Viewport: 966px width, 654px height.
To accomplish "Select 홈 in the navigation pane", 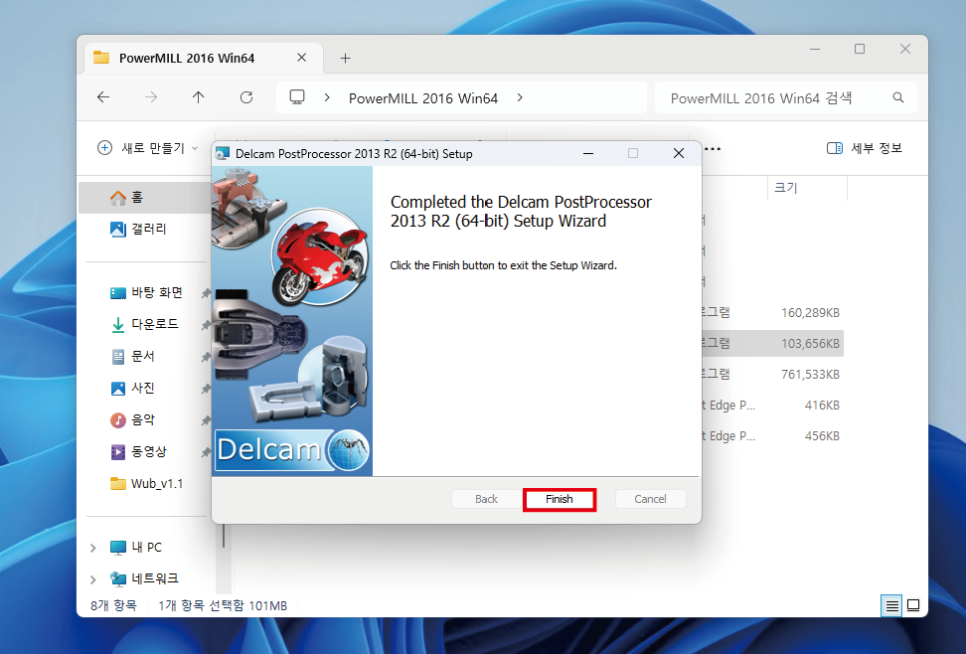I will (145, 197).
